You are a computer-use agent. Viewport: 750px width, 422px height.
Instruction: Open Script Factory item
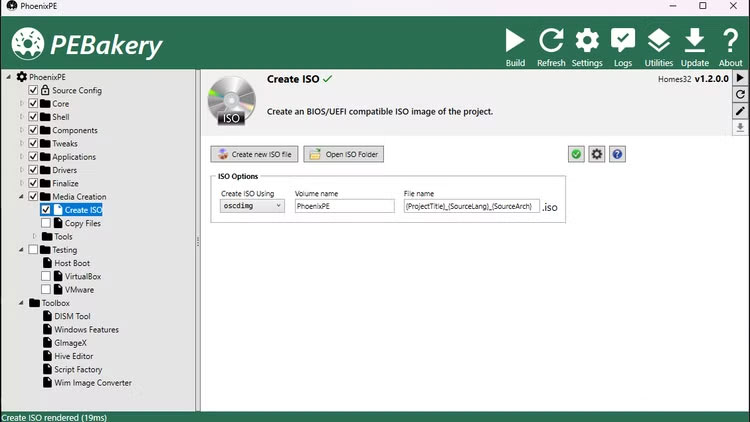[78, 369]
